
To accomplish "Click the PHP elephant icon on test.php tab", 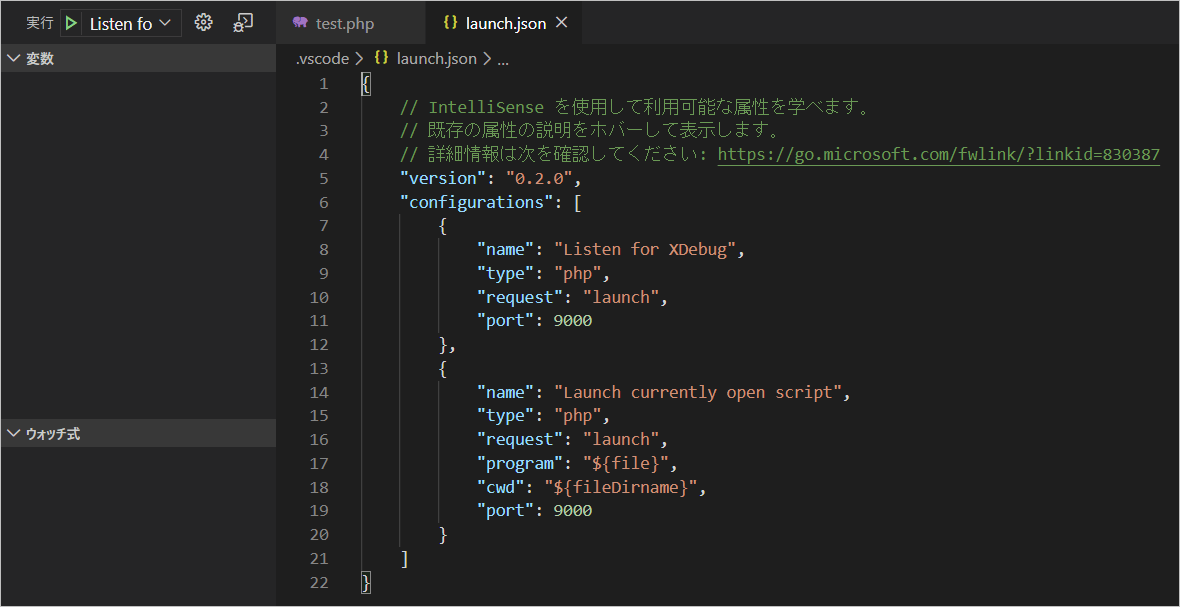I will (x=300, y=20).
